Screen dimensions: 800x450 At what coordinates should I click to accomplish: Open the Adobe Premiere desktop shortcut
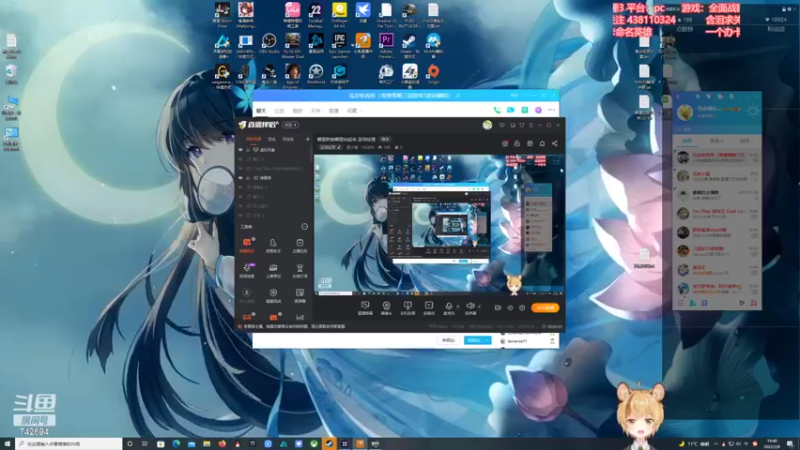point(386,45)
